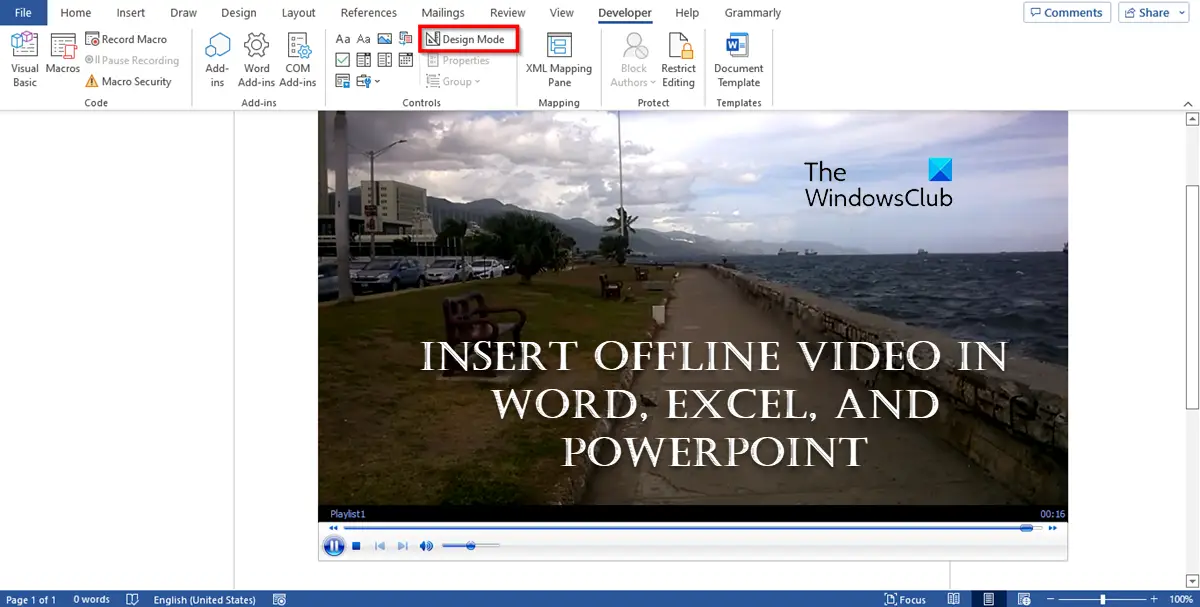Open the proofing check status icon
This screenshot has width=1200, height=607.
[x=132, y=599]
